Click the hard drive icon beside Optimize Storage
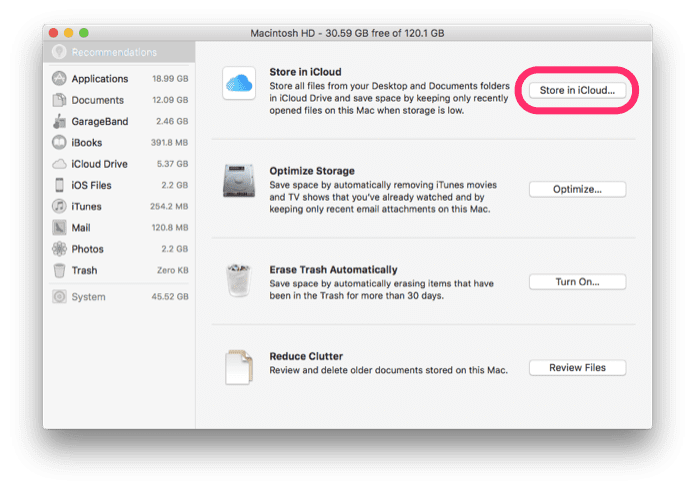 (x=239, y=180)
